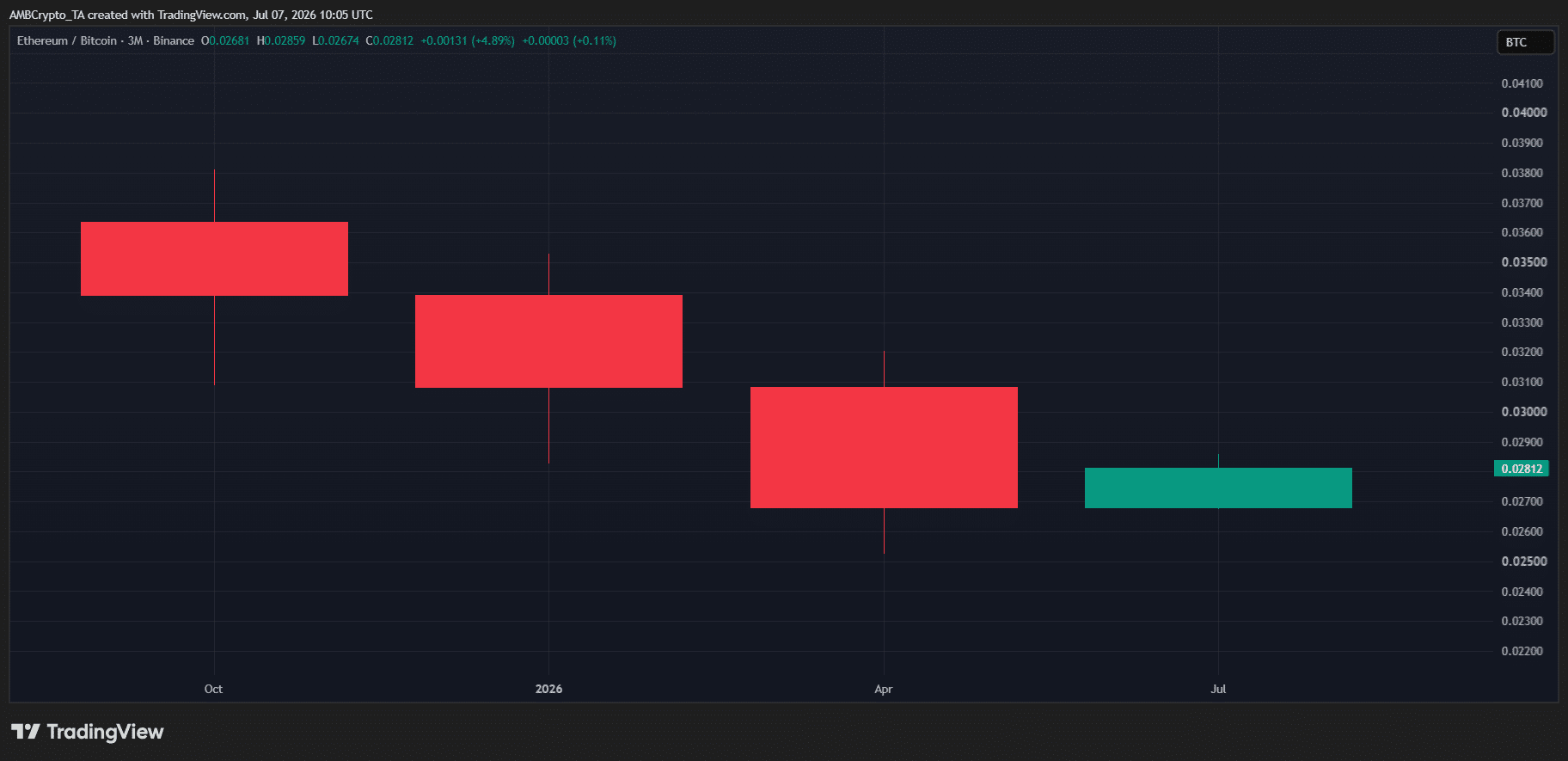Viewport: 1568px width, 761px height.
Task: Click the current price label 0.02812
Action: [x=1522, y=469]
